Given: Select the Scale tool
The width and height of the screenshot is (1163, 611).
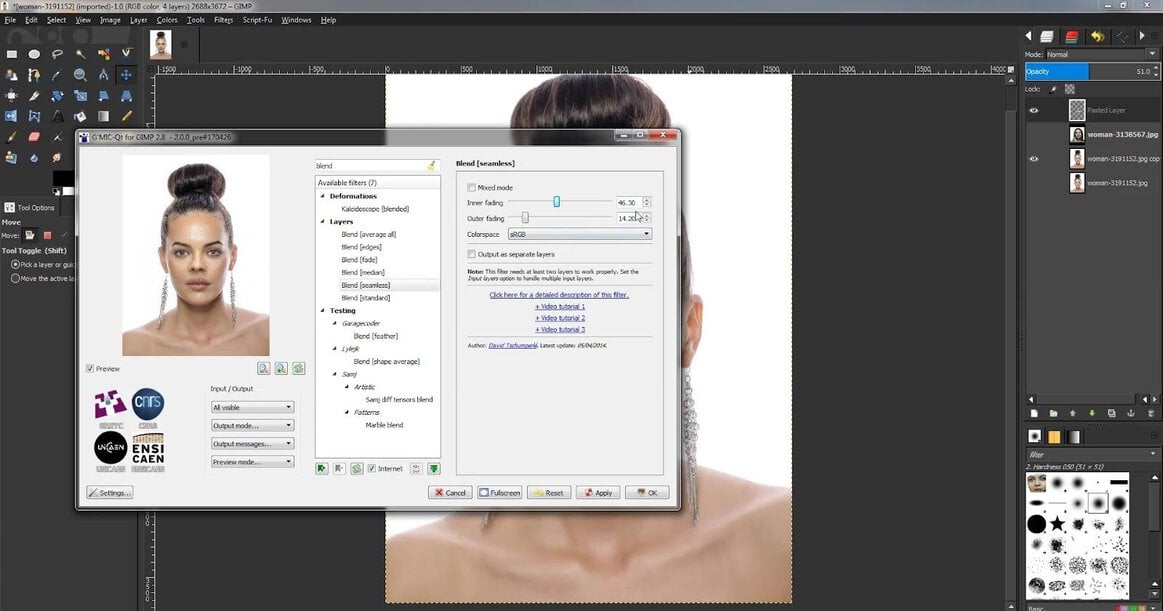Looking at the screenshot, I should pos(80,96).
